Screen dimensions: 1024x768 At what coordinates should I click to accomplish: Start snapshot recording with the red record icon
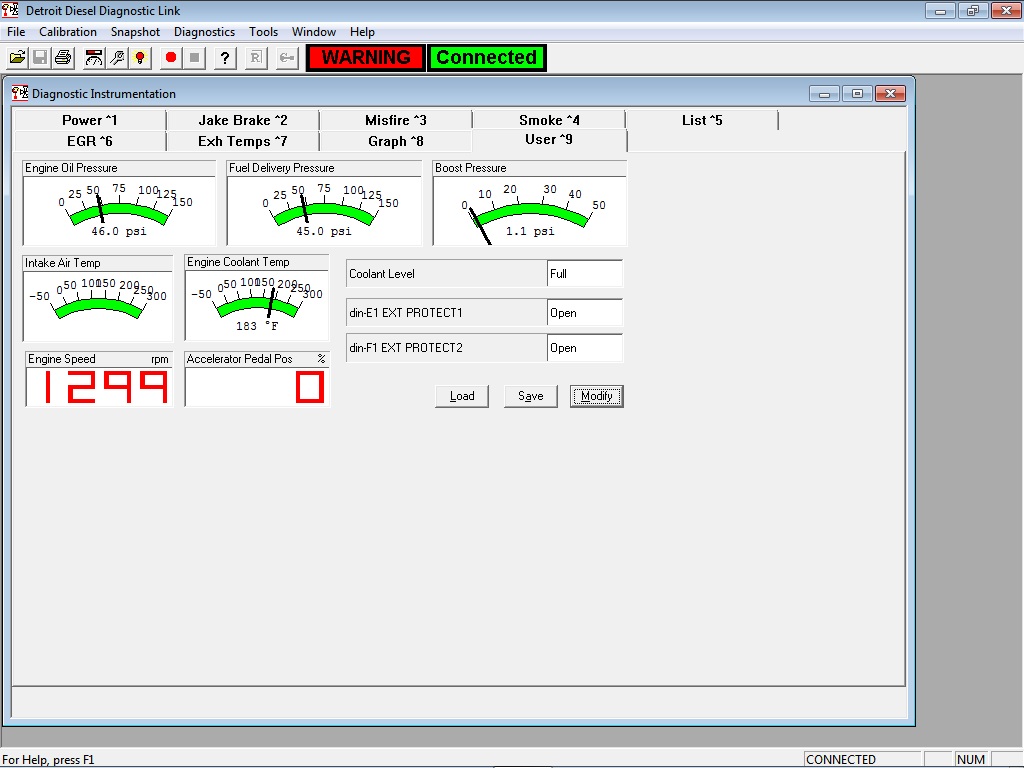click(x=170, y=57)
